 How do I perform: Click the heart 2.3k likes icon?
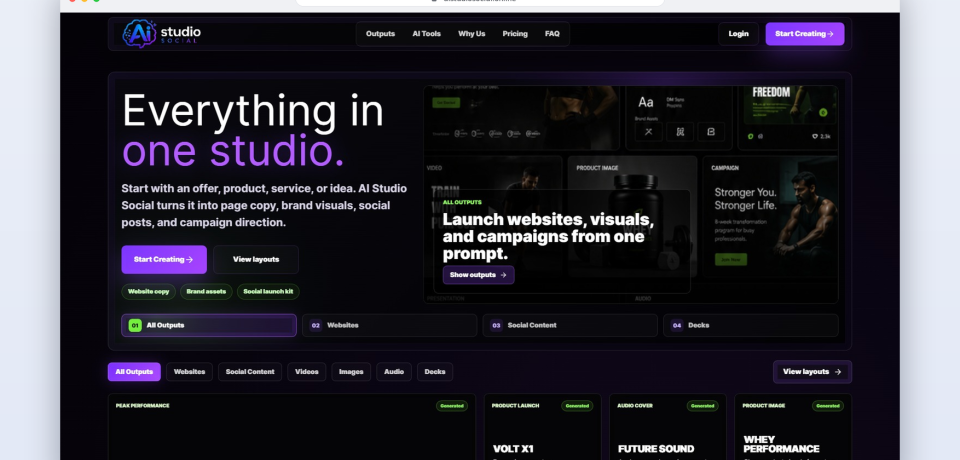(x=816, y=137)
